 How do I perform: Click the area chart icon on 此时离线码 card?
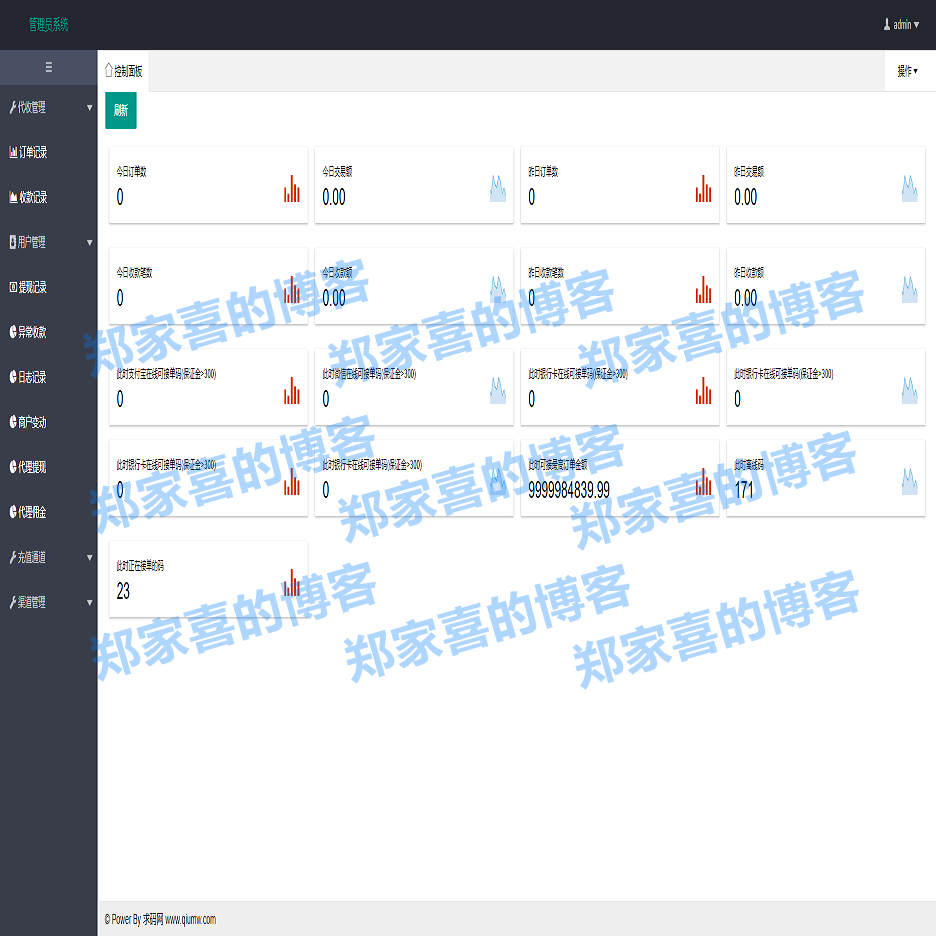[x=909, y=481]
